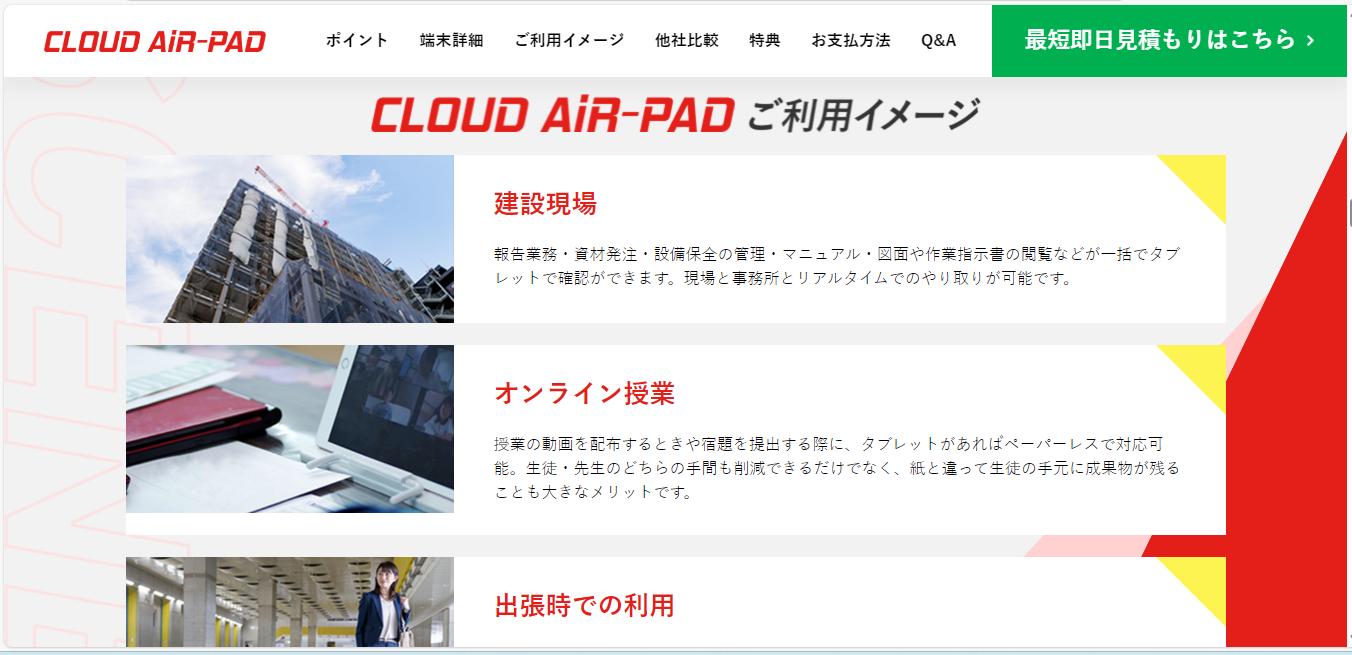Click the 出張時での利用 heading

(x=584, y=606)
